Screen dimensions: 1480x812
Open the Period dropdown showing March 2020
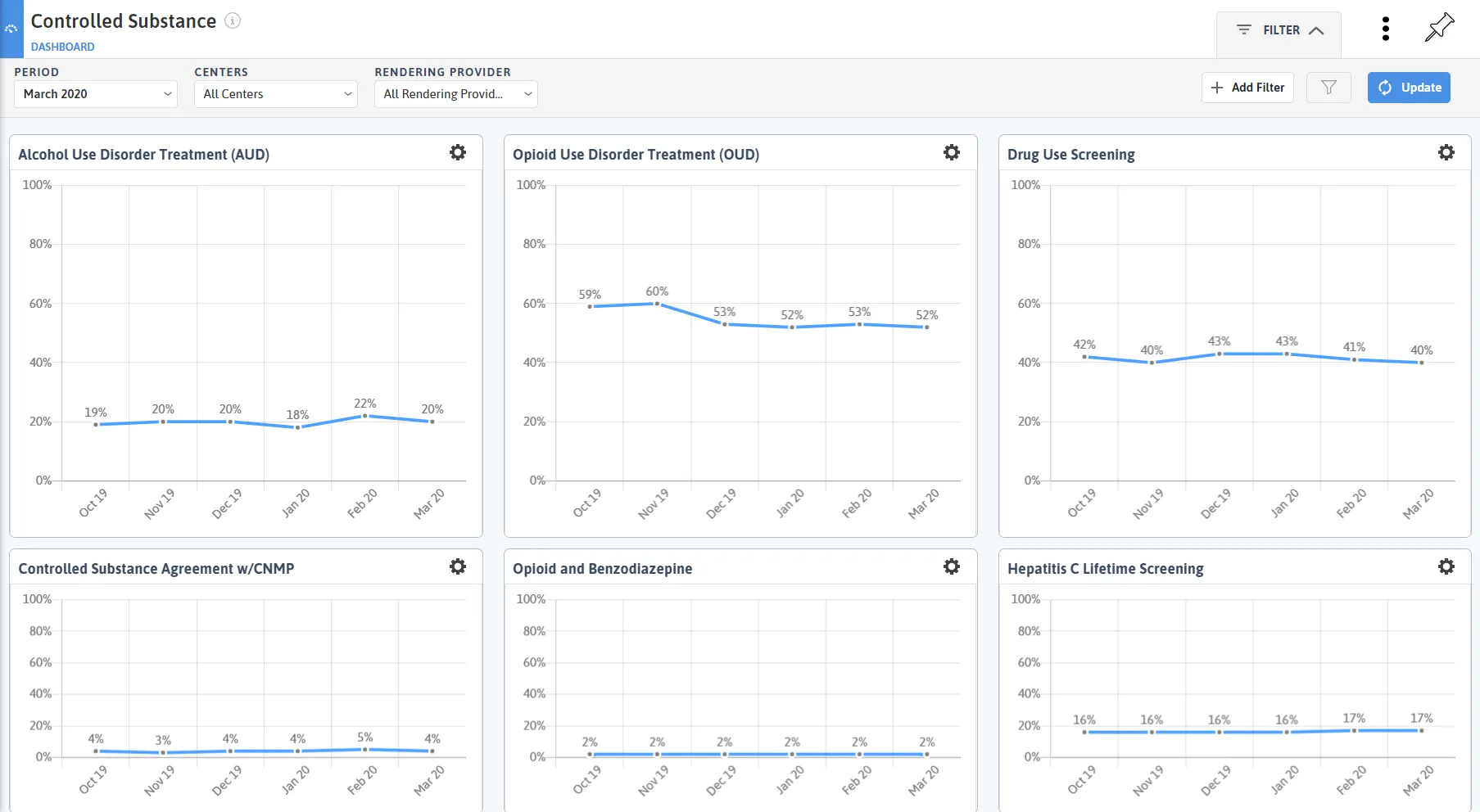point(97,94)
